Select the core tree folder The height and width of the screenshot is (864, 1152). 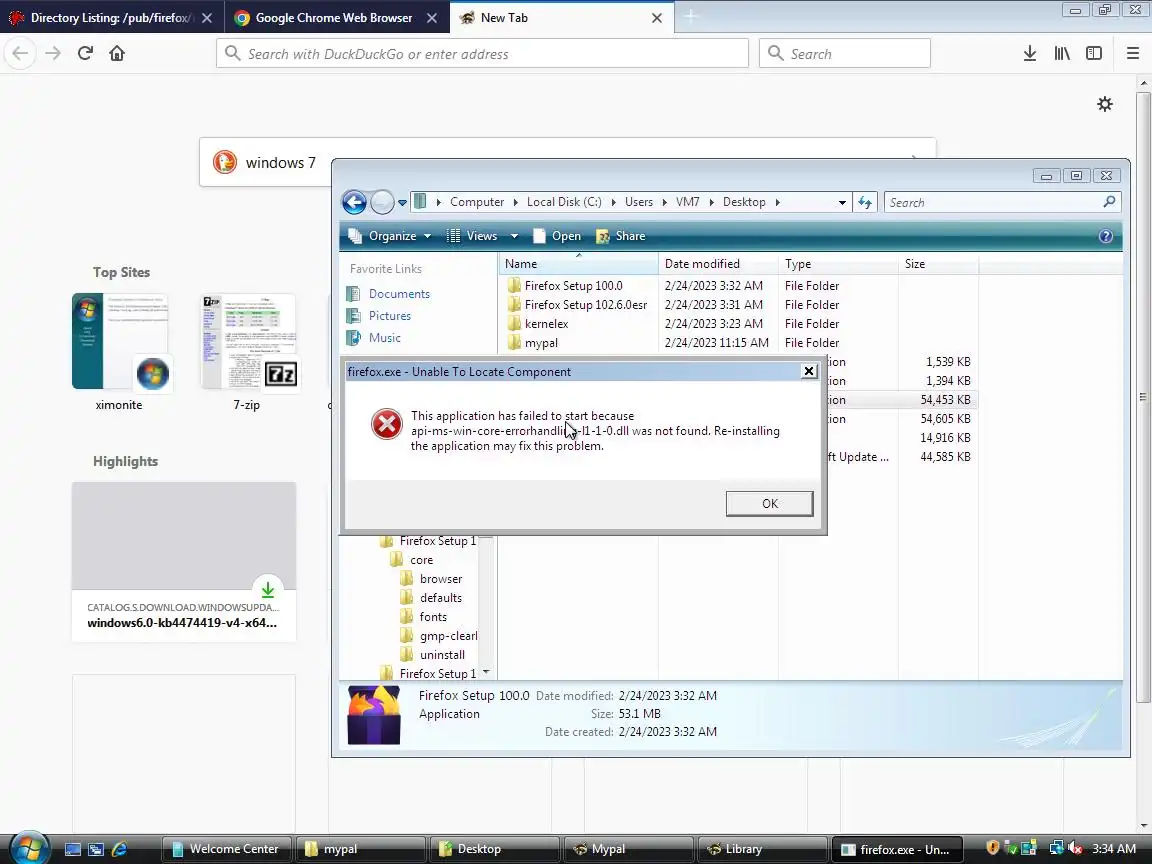coord(421,560)
